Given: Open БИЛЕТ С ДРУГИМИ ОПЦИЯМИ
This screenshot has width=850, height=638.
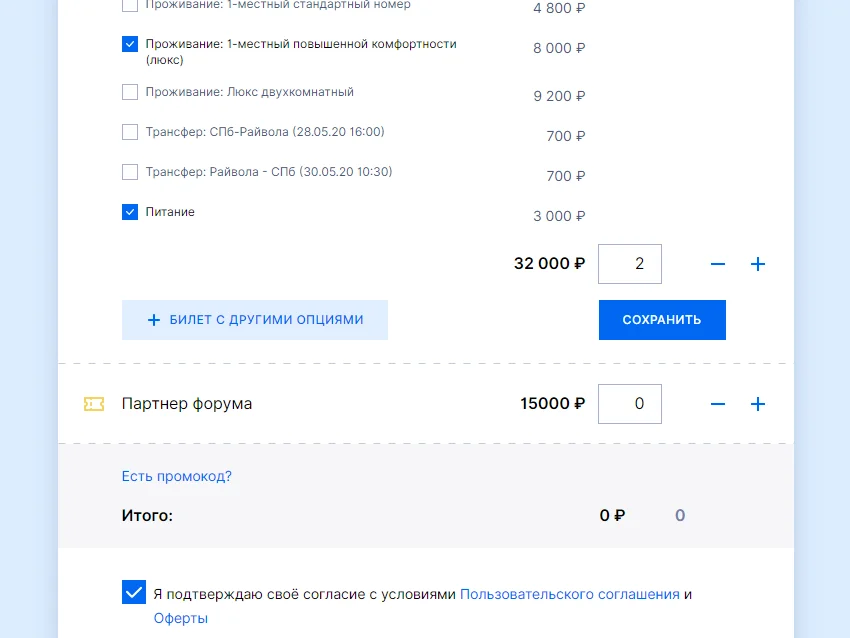Looking at the screenshot, I should (254, 320).
